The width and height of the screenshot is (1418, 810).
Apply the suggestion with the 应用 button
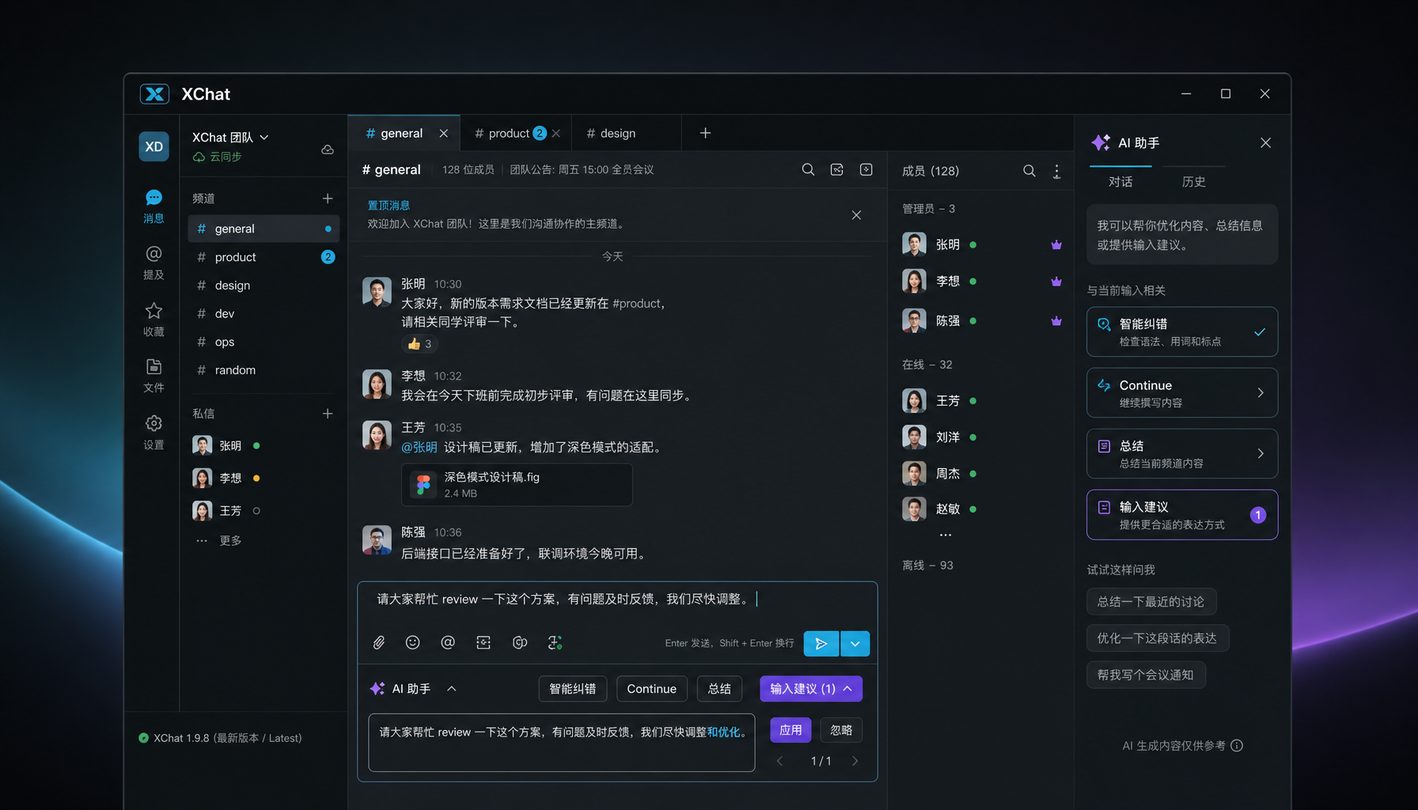(x=791, y=730)
